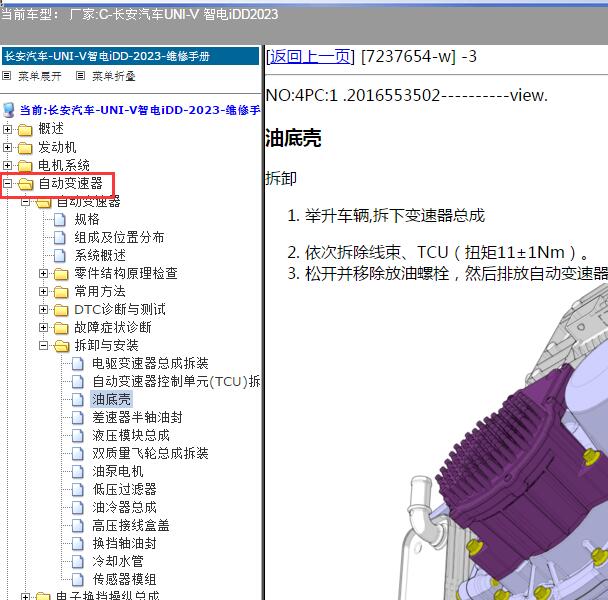Click the 故障症状诊断 folder icon
The height and width of the screenshot is (600, 608).
pos(61,328)
